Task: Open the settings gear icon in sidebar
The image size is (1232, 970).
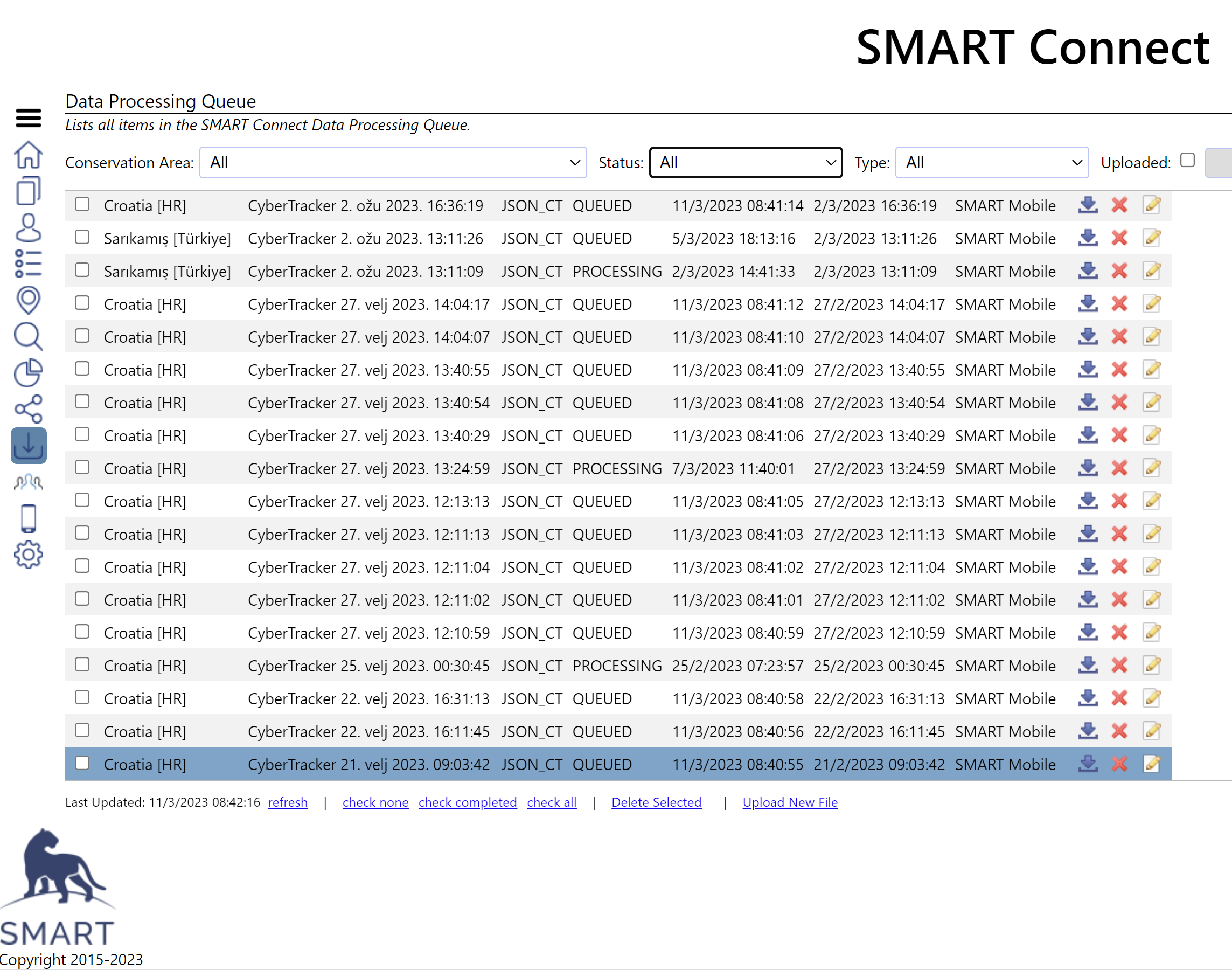Action: [29, 555]
